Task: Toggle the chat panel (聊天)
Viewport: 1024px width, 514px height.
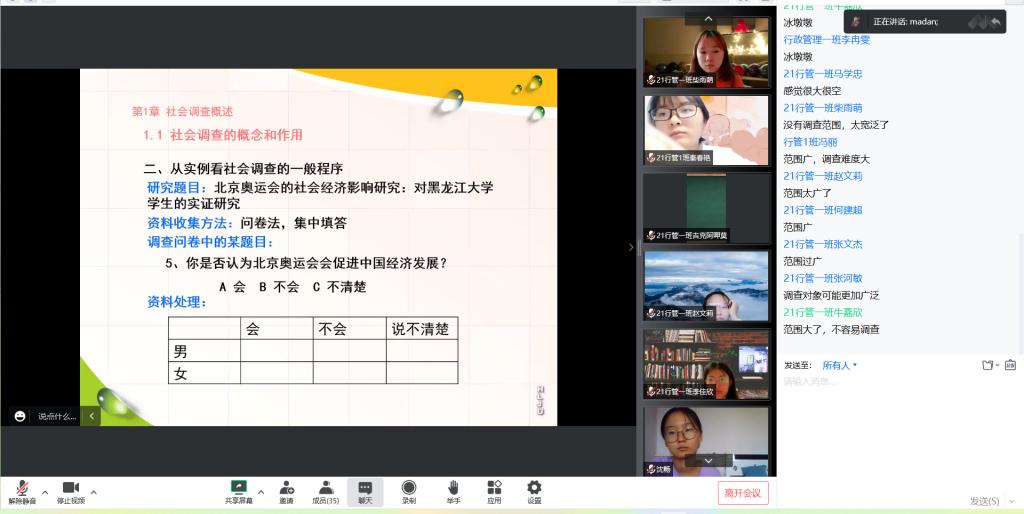Action: point(365,489)
